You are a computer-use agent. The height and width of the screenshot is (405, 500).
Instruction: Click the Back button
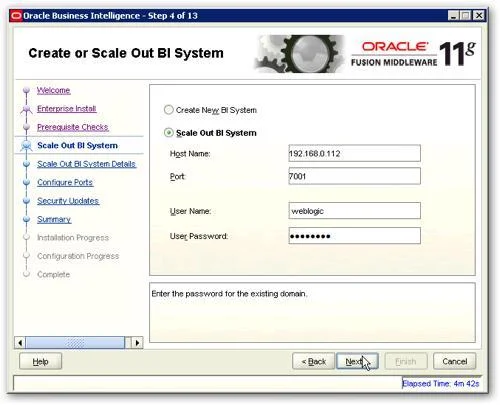click(313, 361)
